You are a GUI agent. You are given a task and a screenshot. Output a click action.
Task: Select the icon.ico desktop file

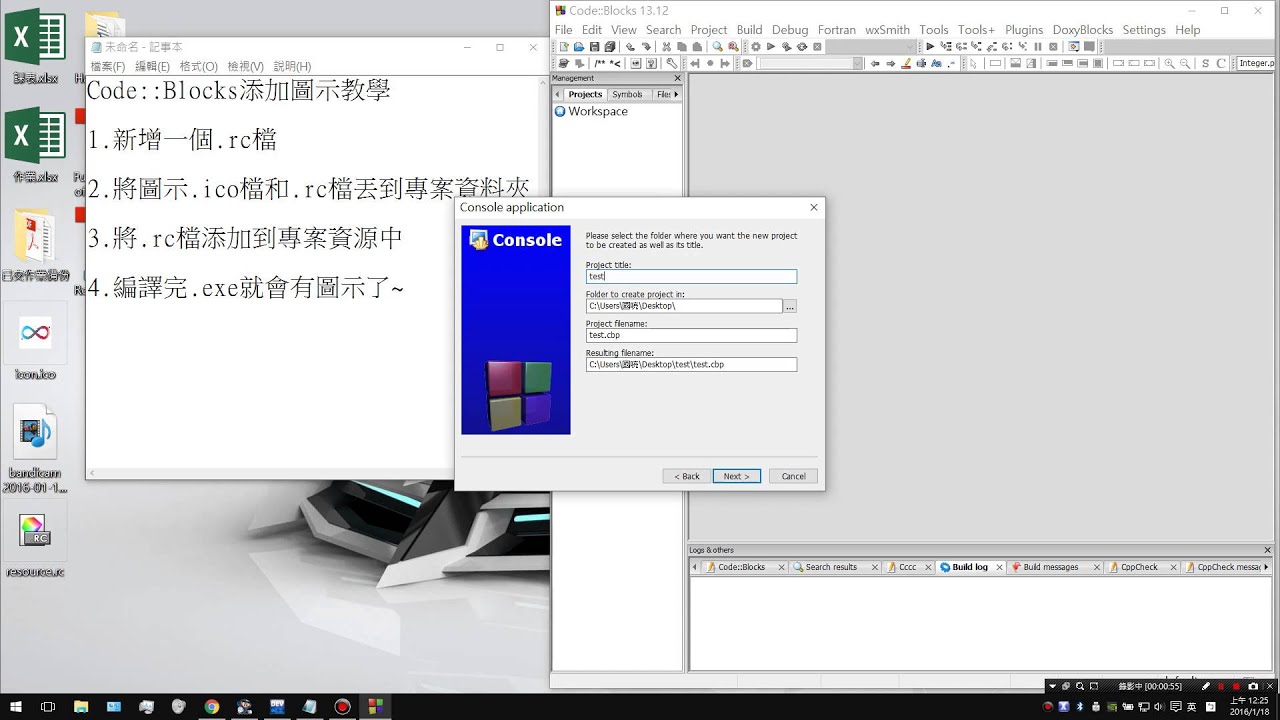coord(35,343)
